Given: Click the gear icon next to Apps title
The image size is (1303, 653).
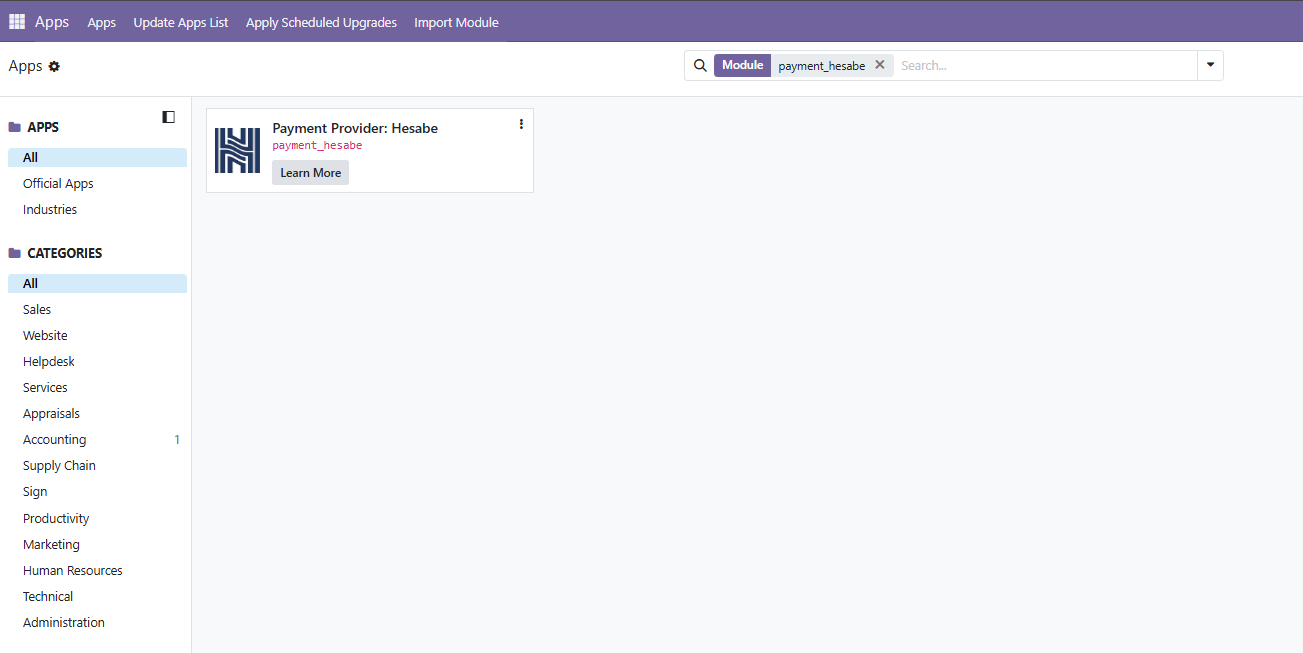Looking at the screenshot, I should [54, 66].
